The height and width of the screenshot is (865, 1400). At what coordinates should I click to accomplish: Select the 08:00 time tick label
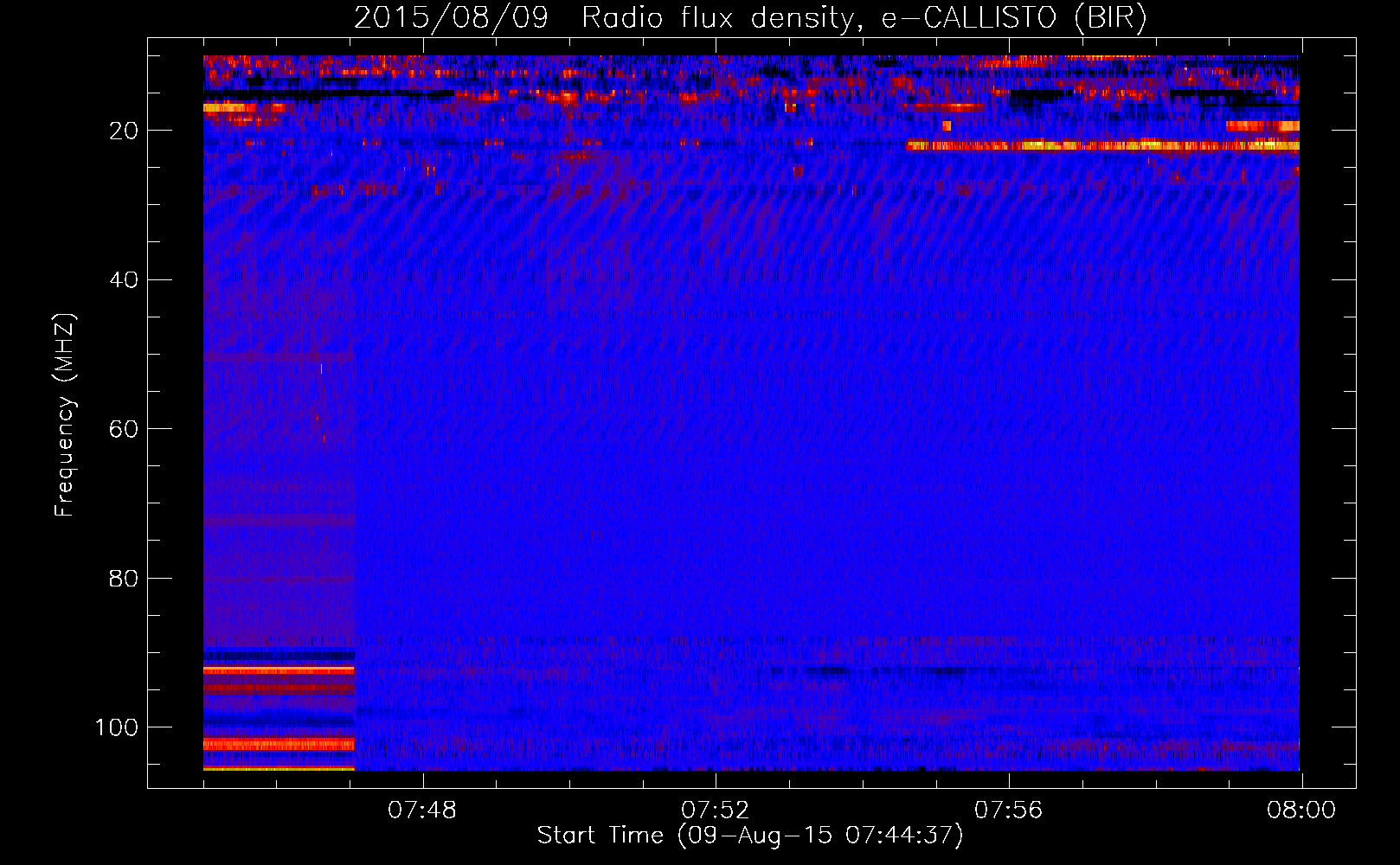pos(1301,811)
